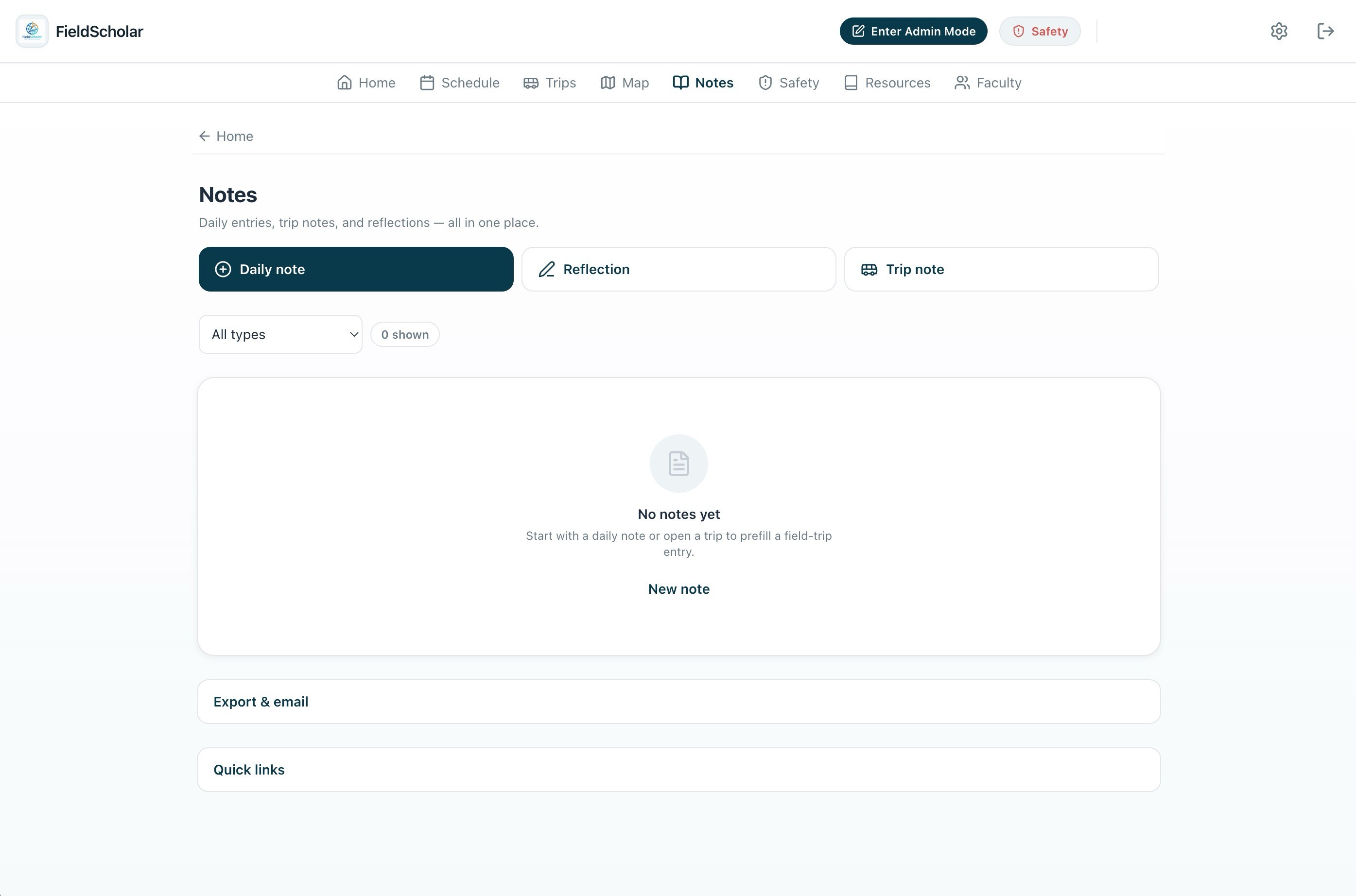Open the Trips tab
Screen dimensions: 1356x896
pyautogui.click(x=550, y=83)
